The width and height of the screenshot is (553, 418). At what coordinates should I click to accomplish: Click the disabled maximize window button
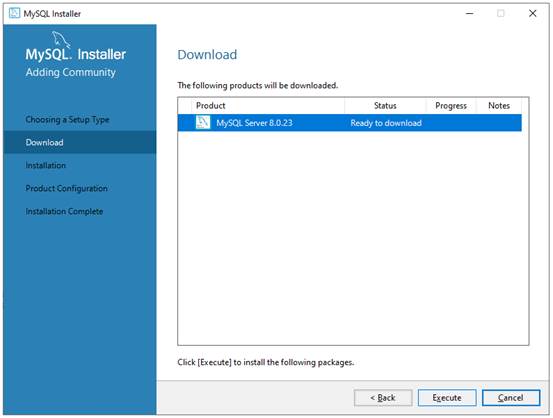500,13
